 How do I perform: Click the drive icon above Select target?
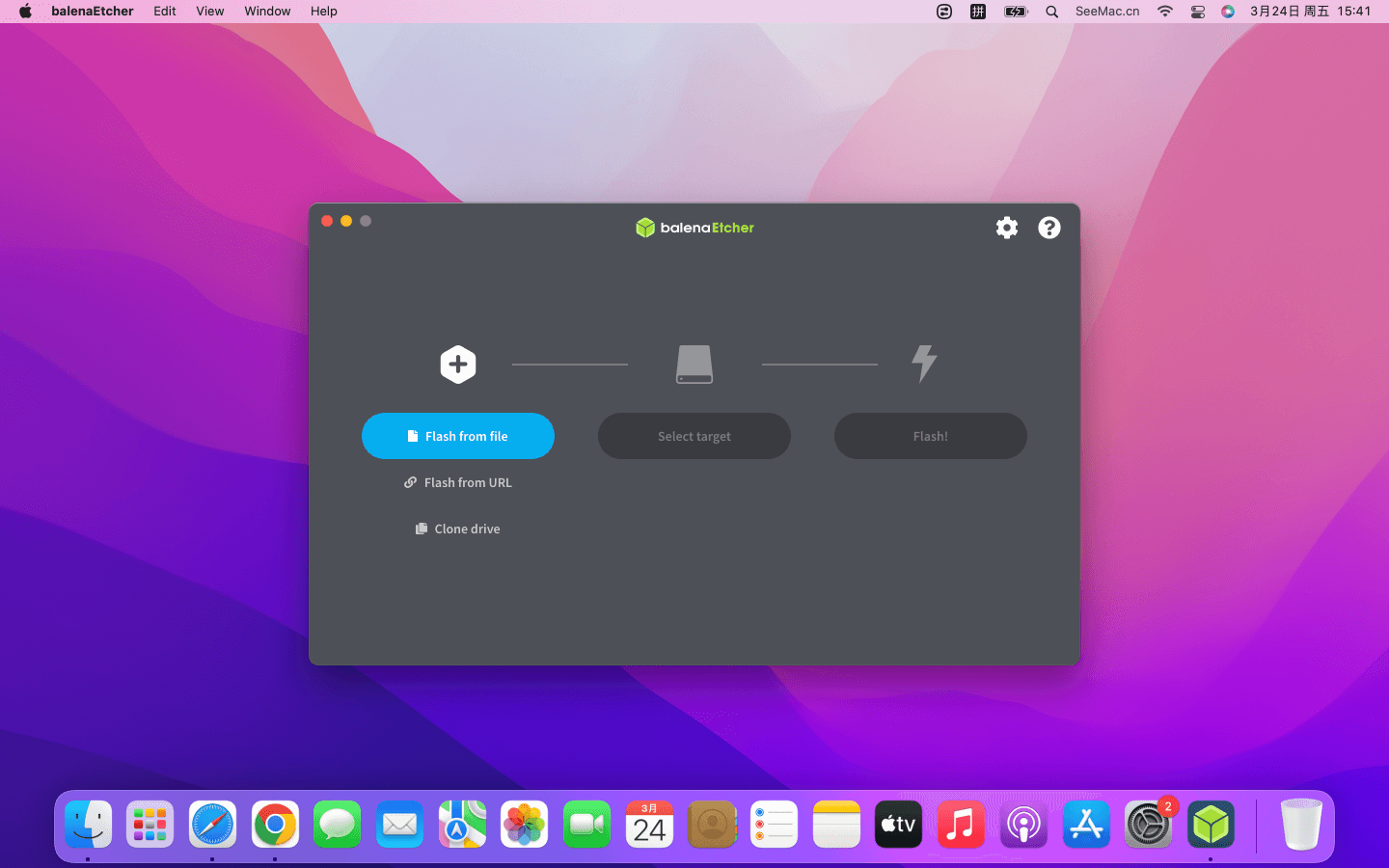(694, 365)
